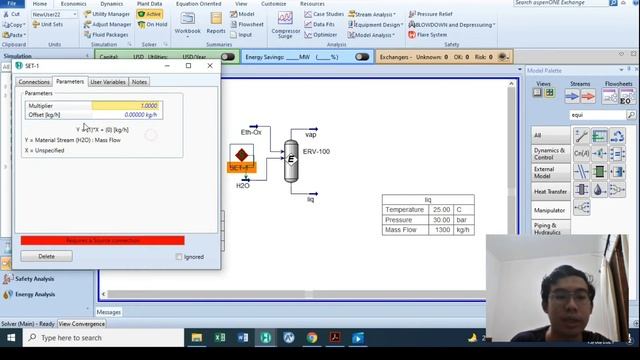Click the palette search magnifier
The width and height of the screenshot is (640, 360).
pos(631,115)
